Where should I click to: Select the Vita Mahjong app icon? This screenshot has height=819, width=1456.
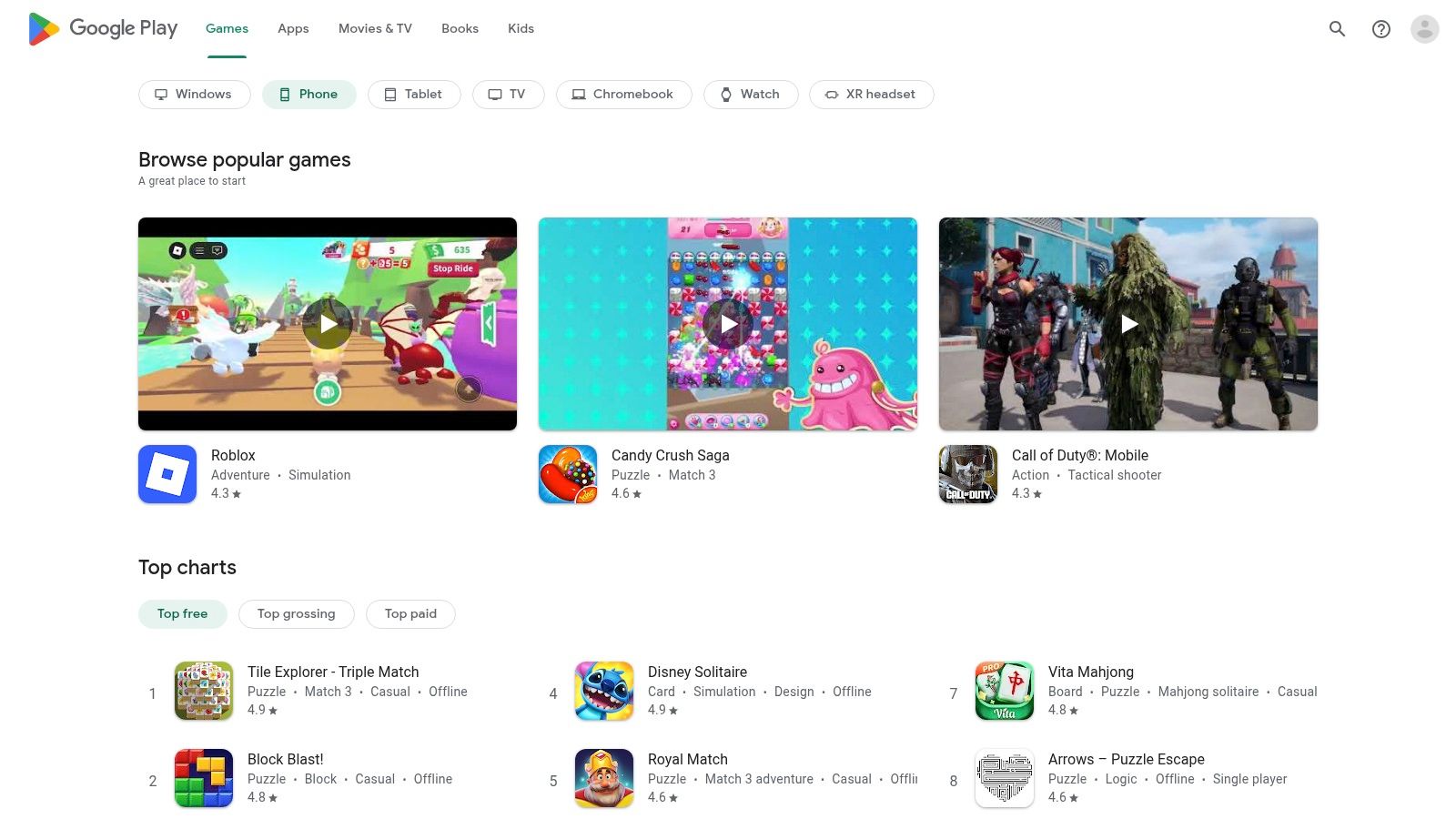[x=1005, y=691]
